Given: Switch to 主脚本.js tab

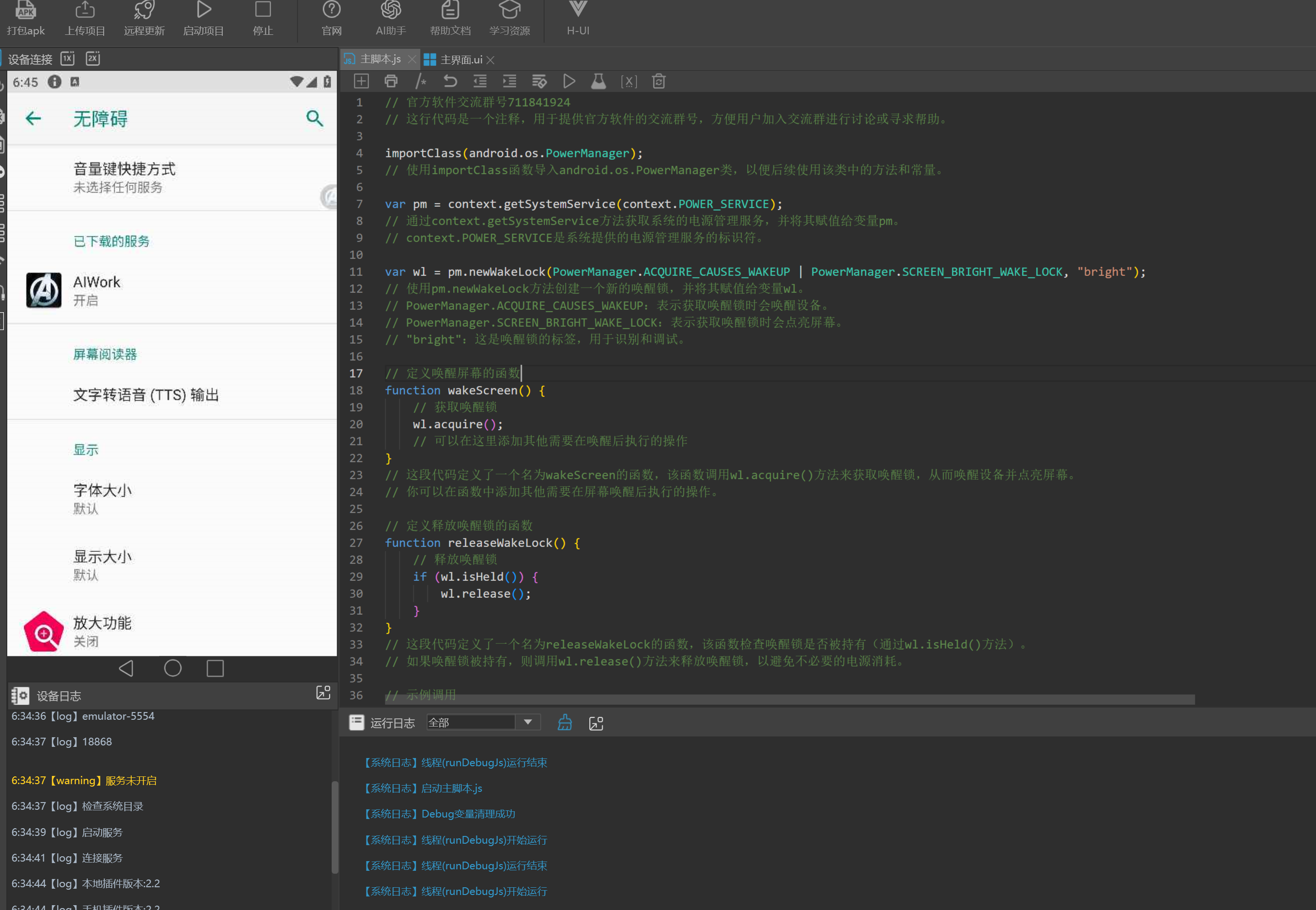Looking at the screenshot, I should (380, 60).
